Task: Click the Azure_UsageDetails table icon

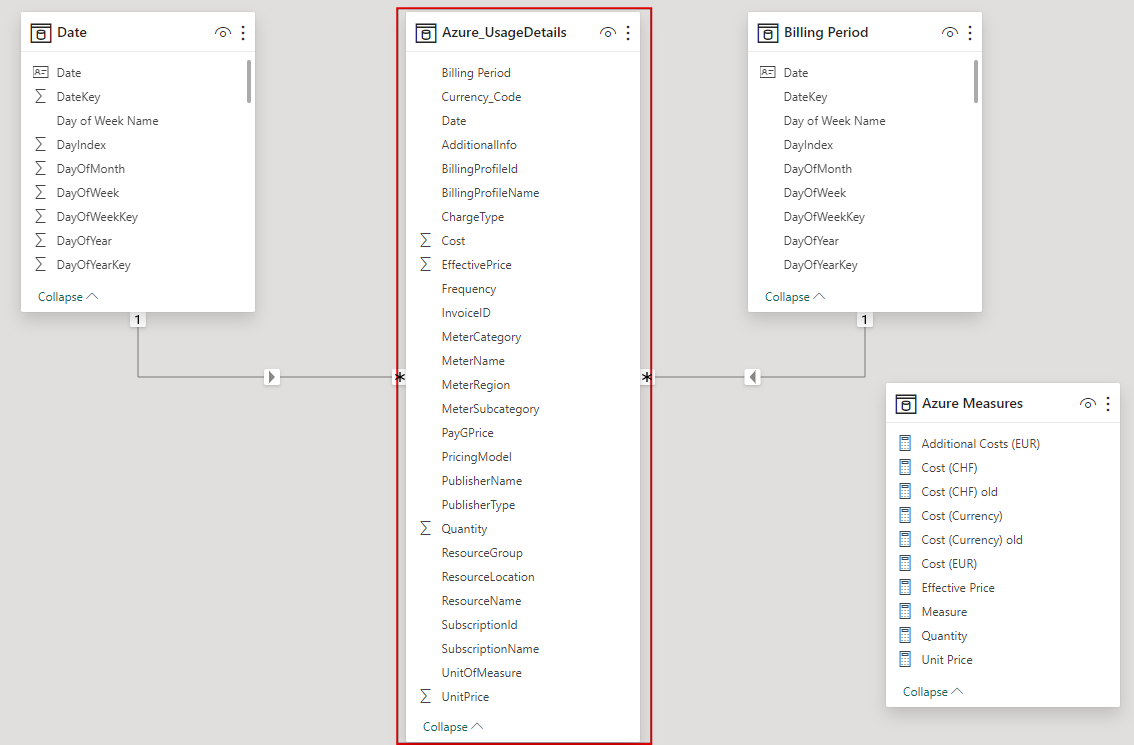Action: pyautogui.click(x=425, y=33)
